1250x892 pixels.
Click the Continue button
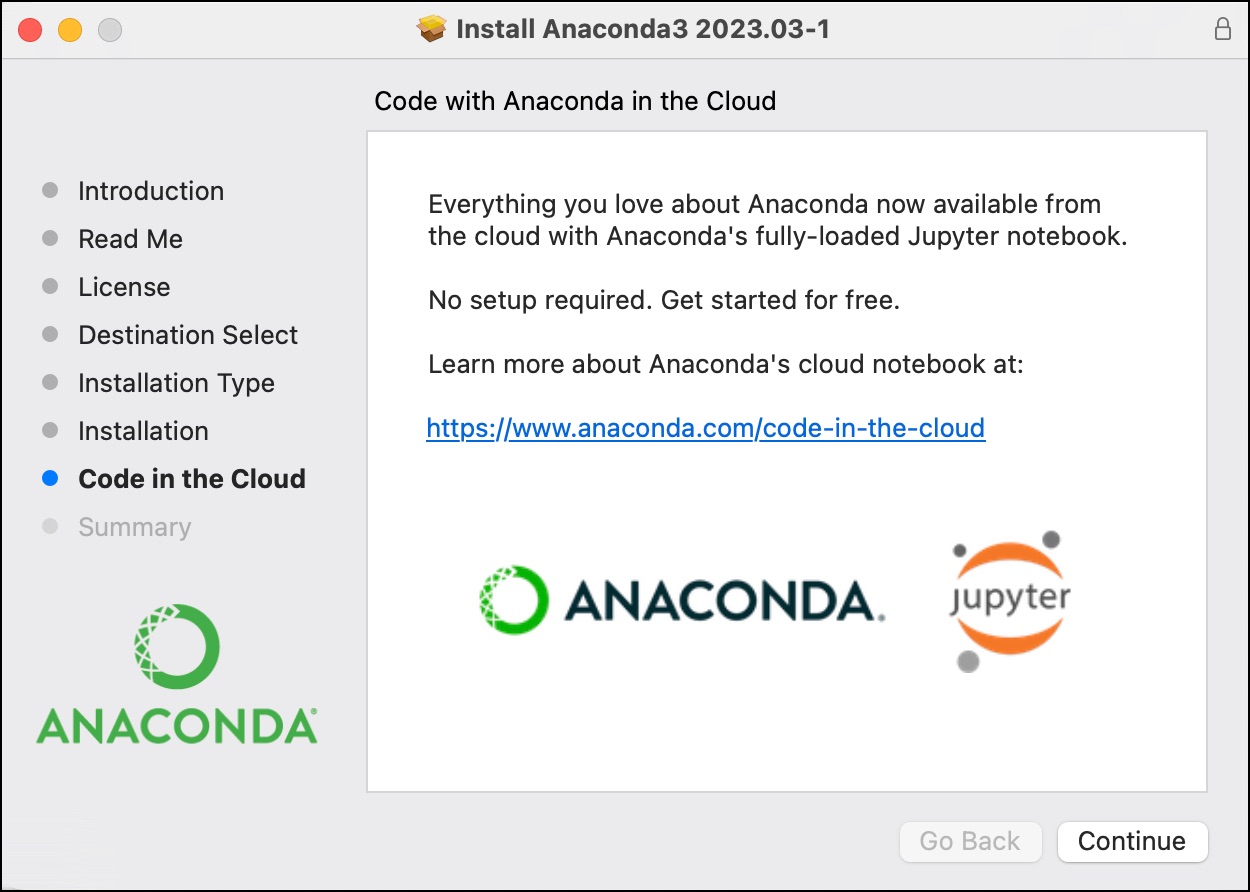coord(1132,841)
